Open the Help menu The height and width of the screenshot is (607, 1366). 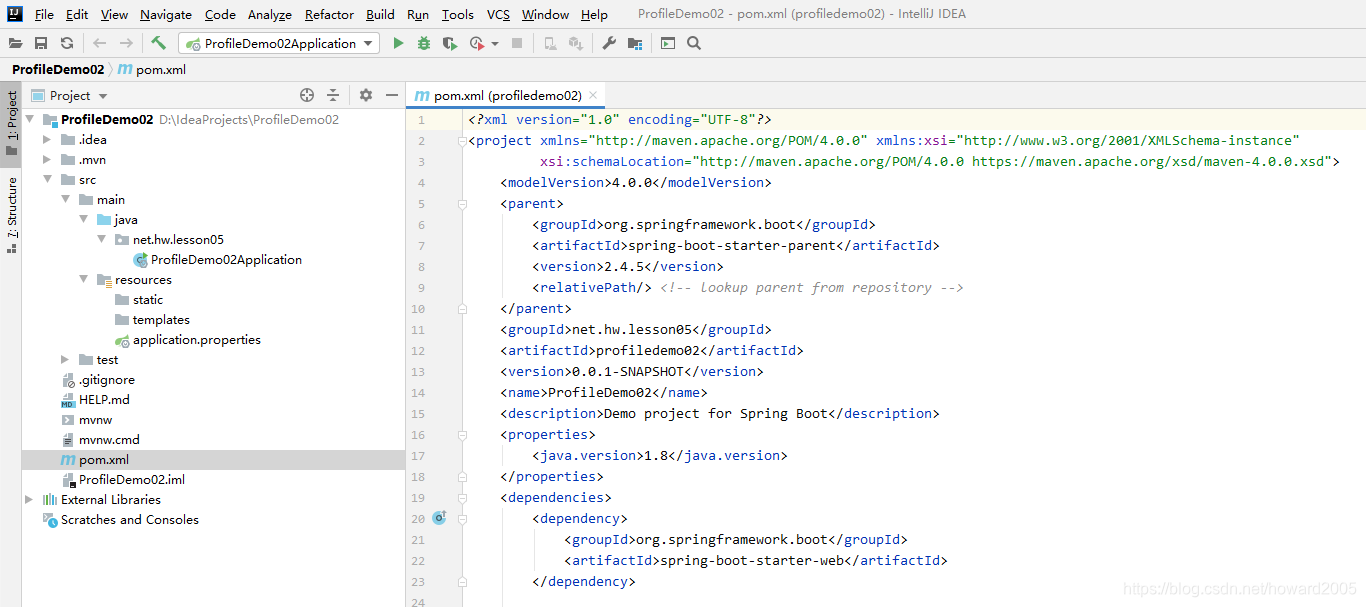(594, 14)
